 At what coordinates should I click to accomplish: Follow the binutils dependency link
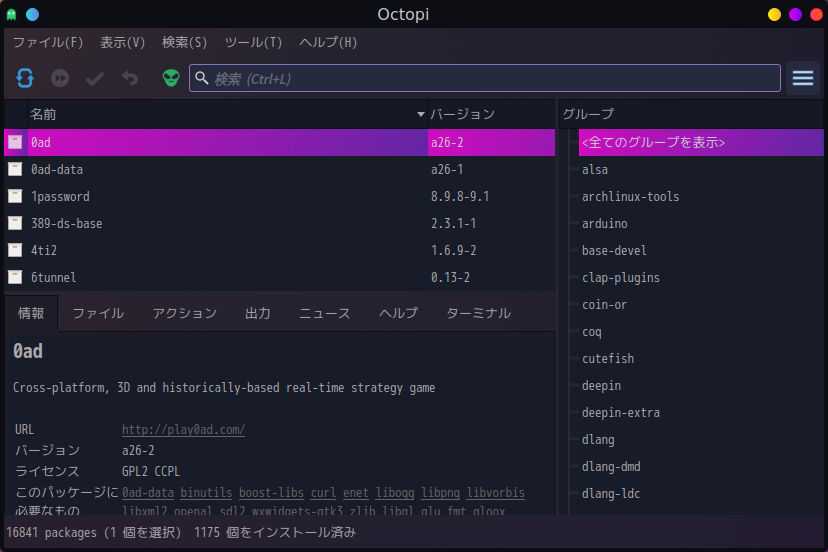[206, 492]
